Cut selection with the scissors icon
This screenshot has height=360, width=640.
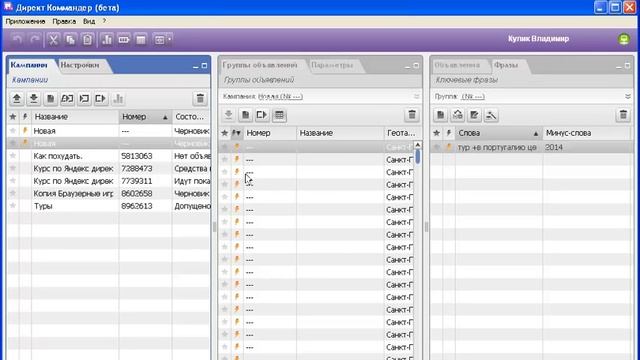(53, 40)
